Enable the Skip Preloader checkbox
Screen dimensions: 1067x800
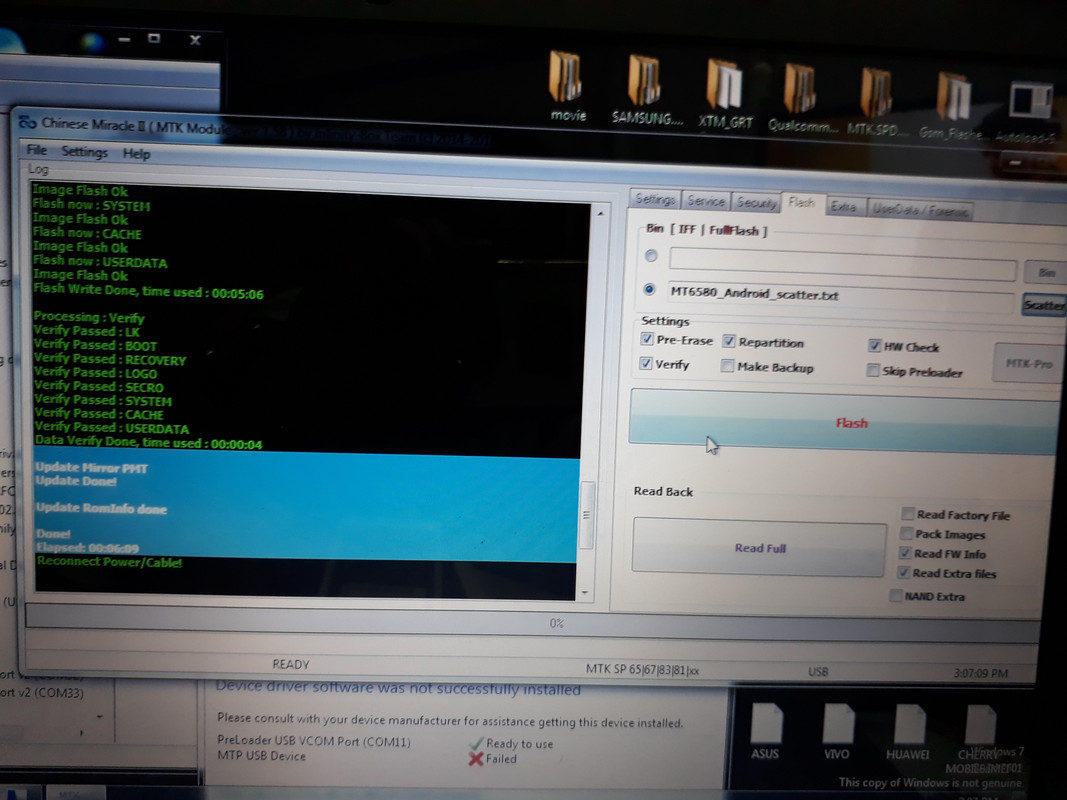872,370
